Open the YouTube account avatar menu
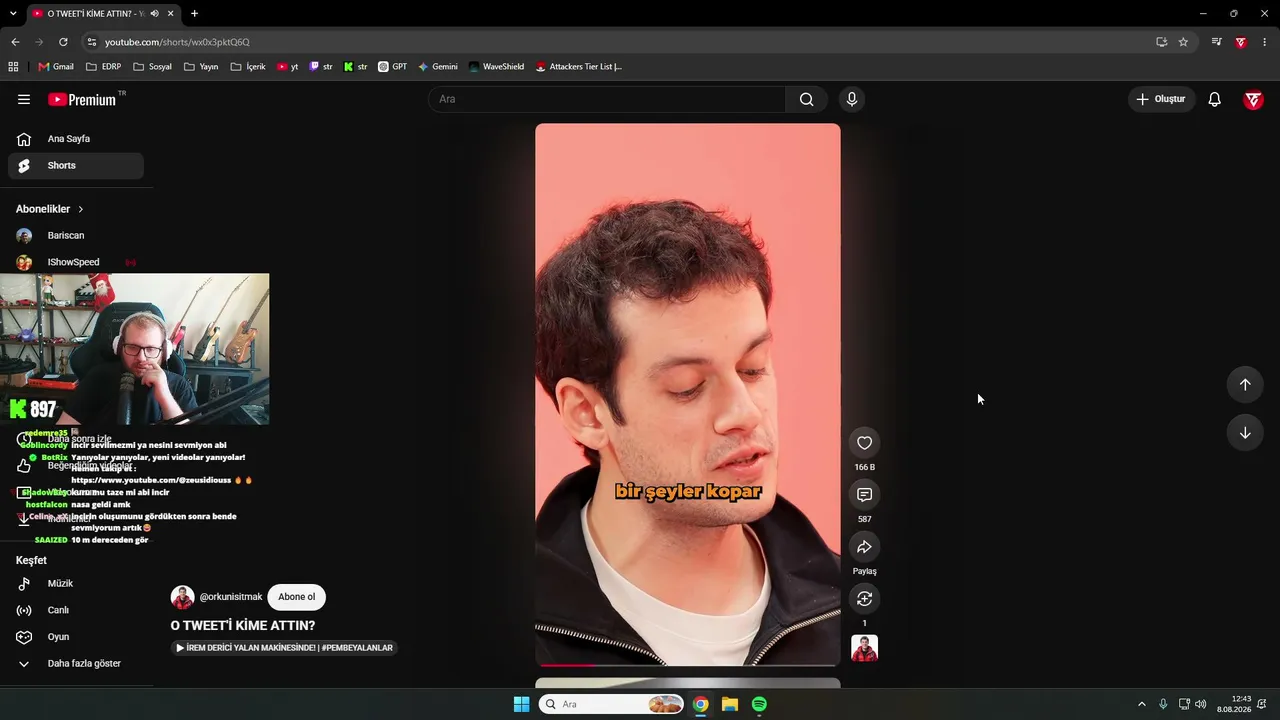The image size is (1280, 720). tap(1253, 99)
